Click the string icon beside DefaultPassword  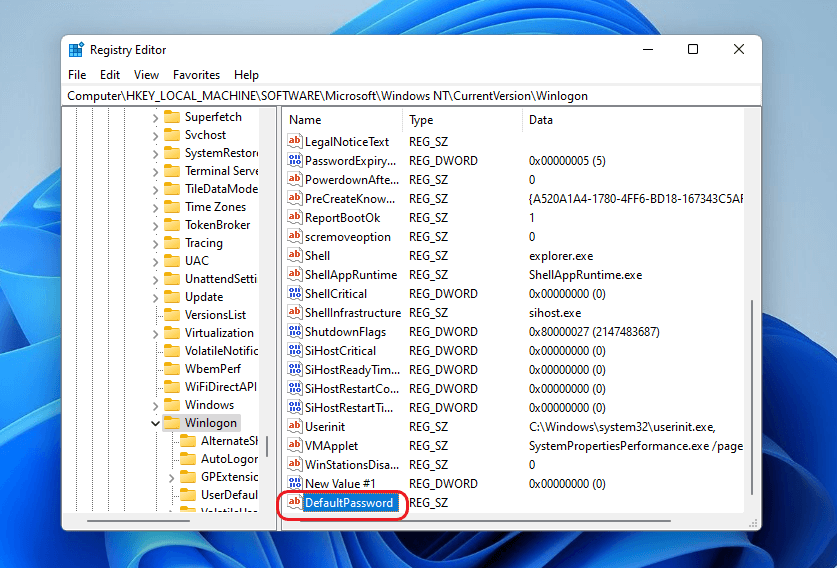point(295,502)
